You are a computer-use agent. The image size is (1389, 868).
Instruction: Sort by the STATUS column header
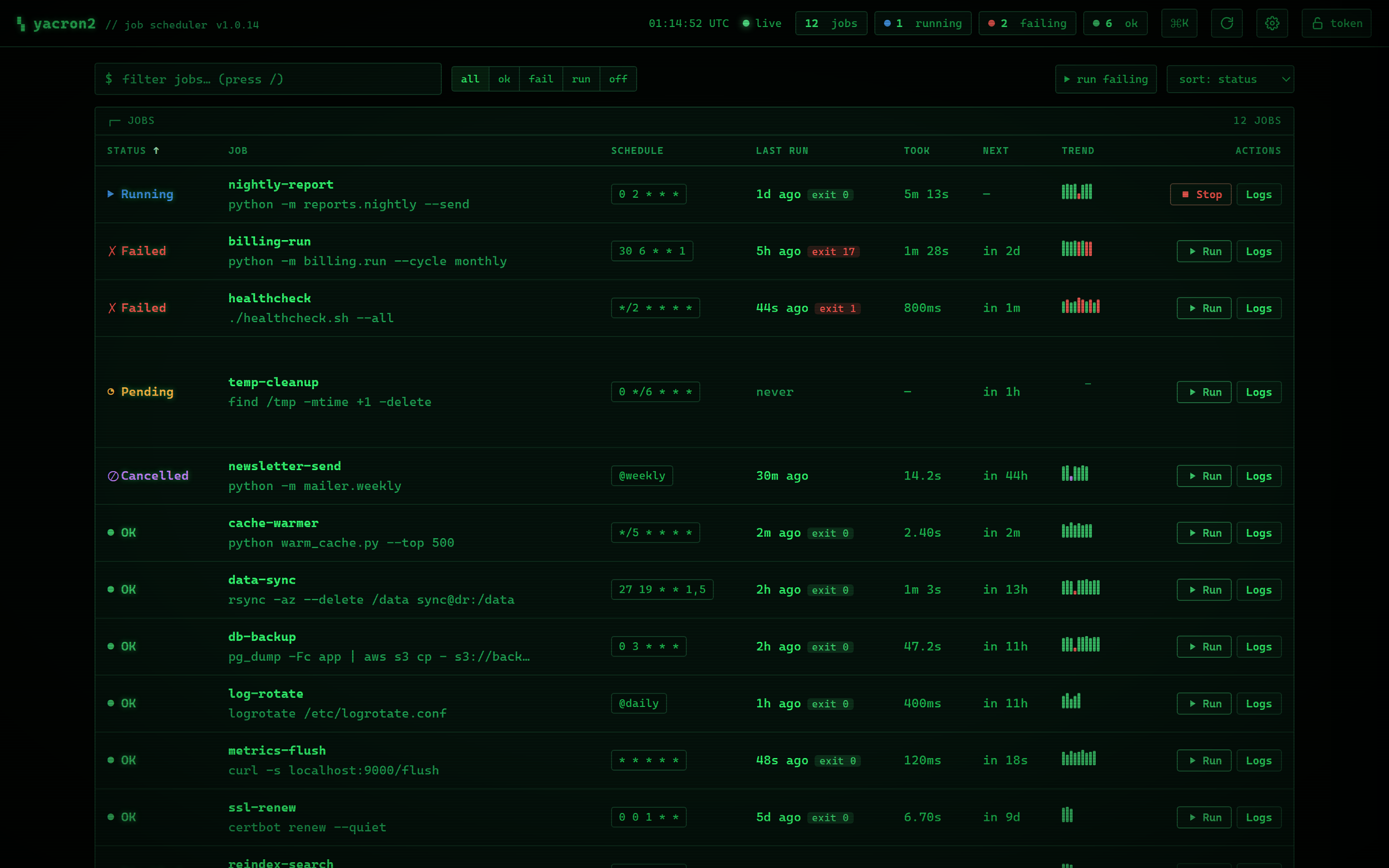click(133, 150)
